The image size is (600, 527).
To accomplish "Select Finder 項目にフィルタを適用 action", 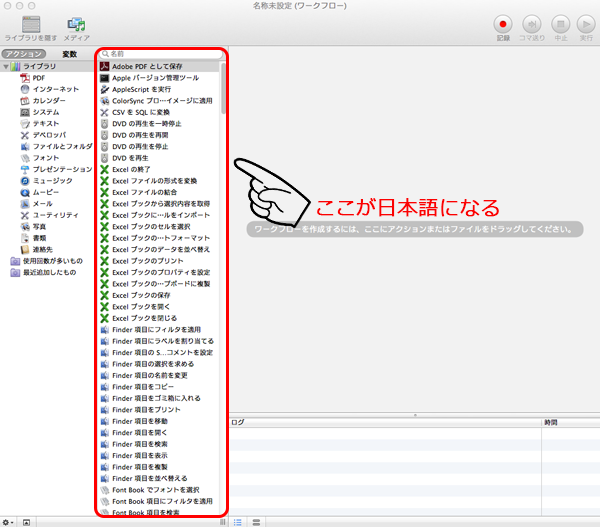I will point(159,330).
